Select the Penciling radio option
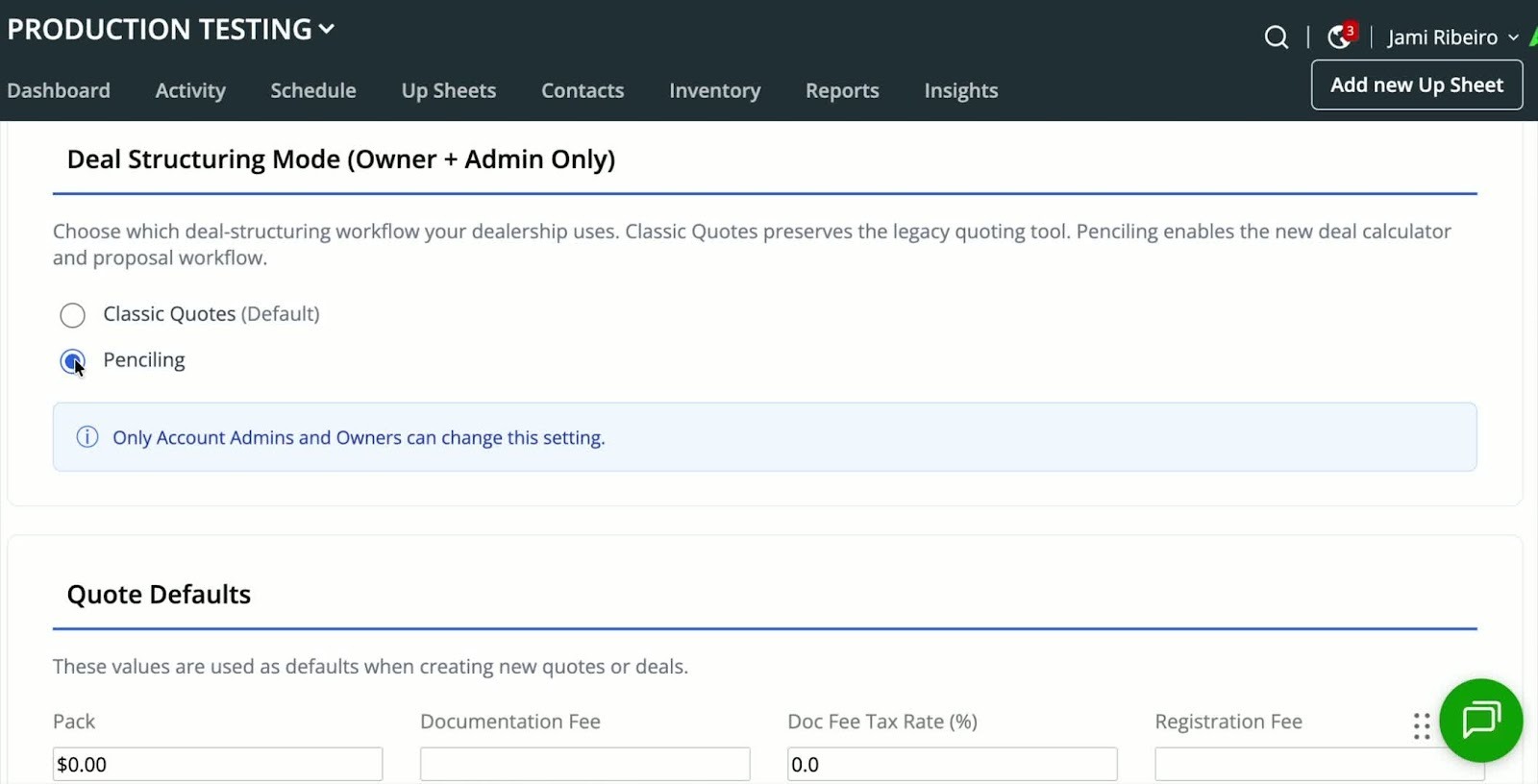1538x784 pixels. coord(73,361)
